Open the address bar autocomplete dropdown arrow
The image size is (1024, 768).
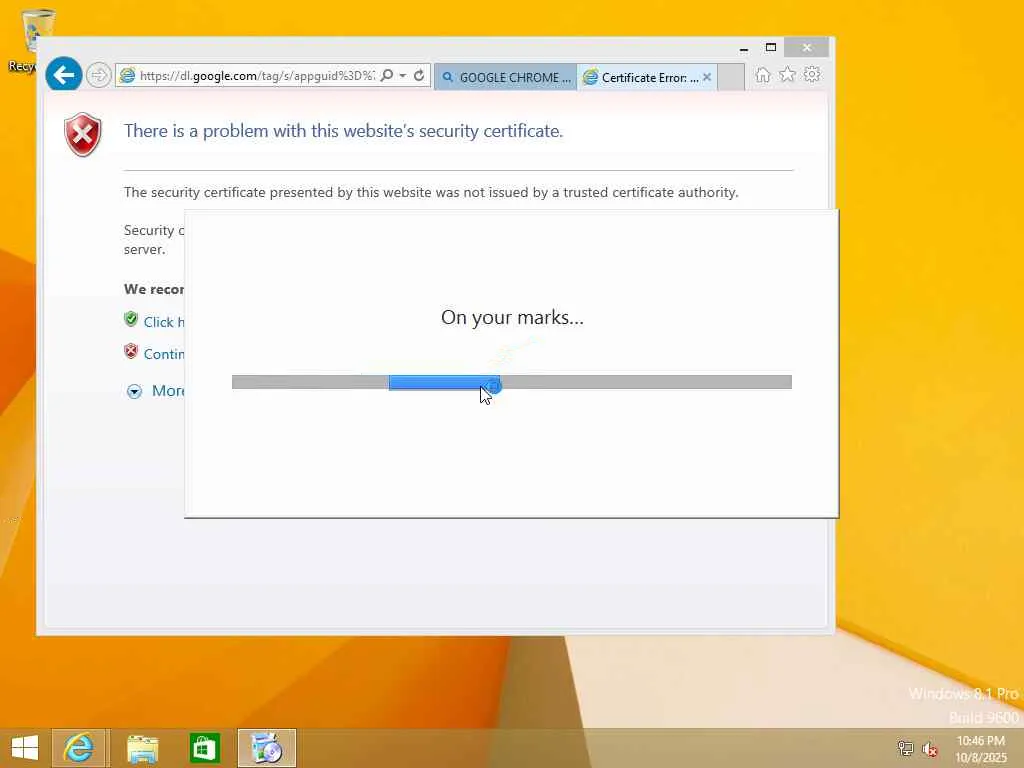[x=403, y=76]
